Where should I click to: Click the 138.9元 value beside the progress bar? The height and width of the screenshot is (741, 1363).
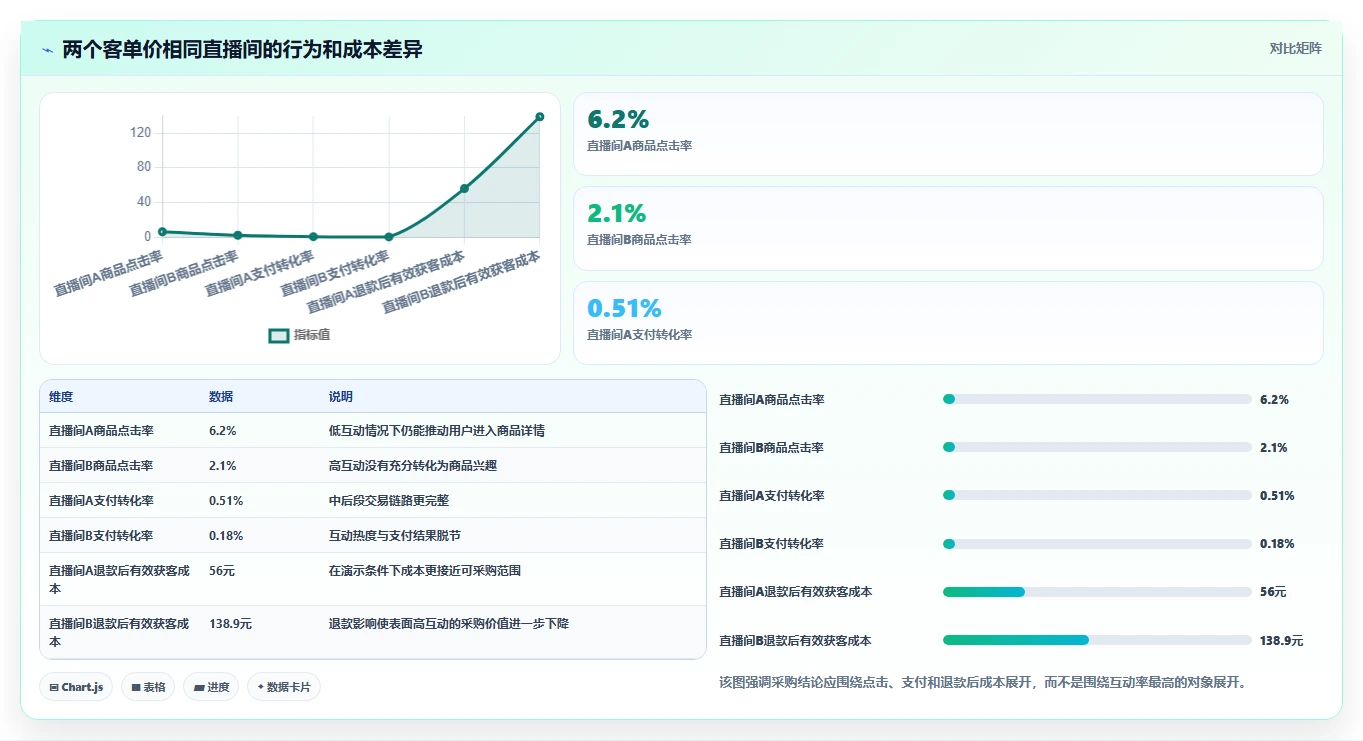coord(1282,641)
